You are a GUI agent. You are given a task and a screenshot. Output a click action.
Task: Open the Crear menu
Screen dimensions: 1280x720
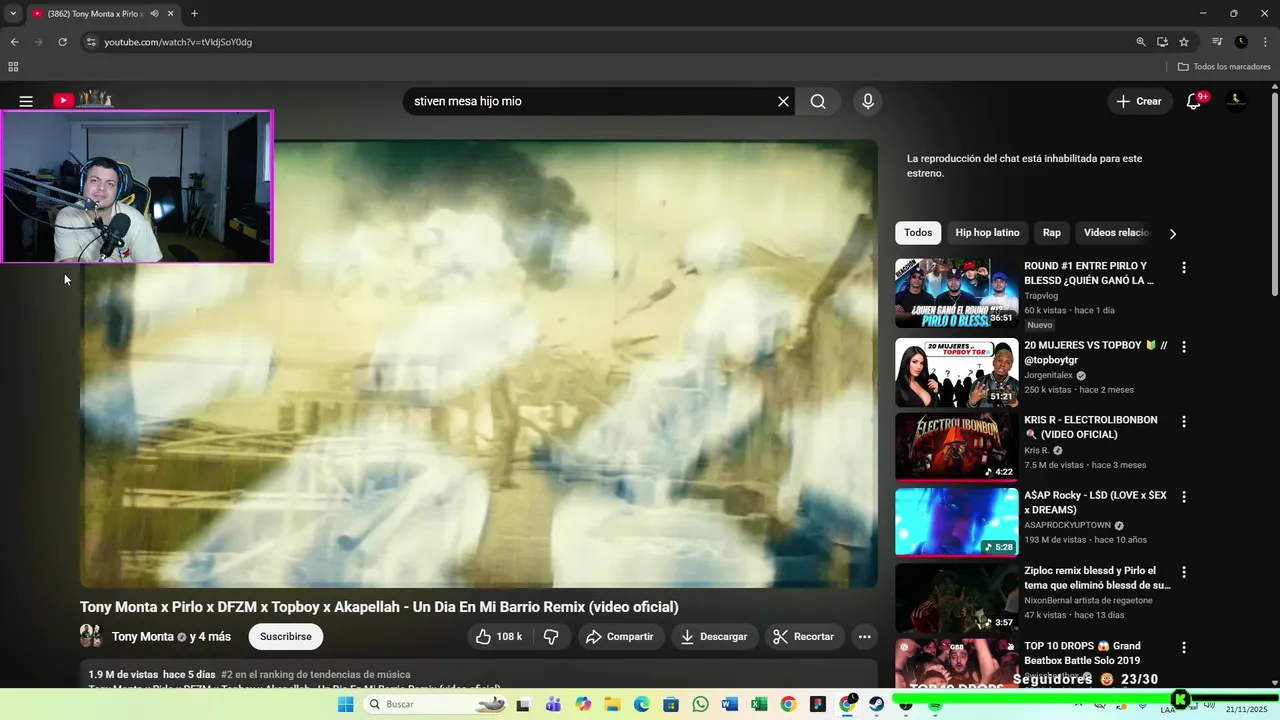1139,101
